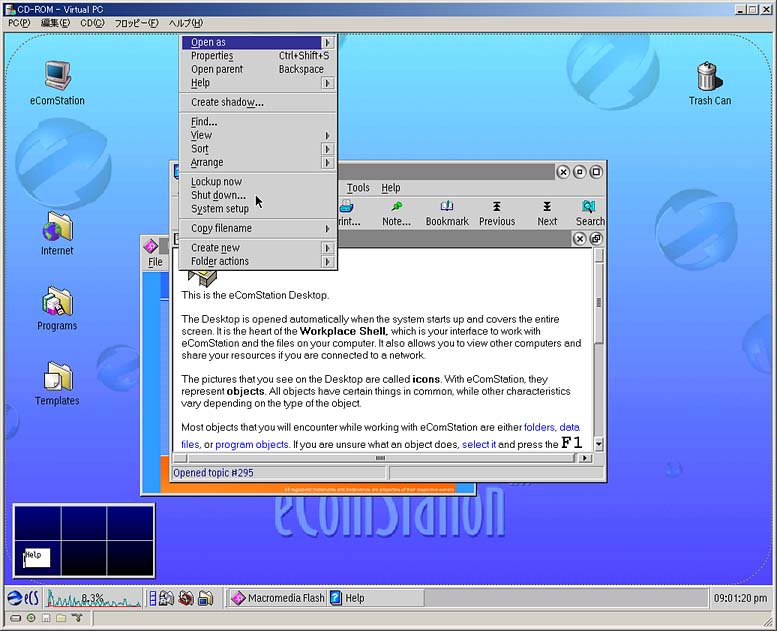Close the inner Help topic pane

(579, 239)
